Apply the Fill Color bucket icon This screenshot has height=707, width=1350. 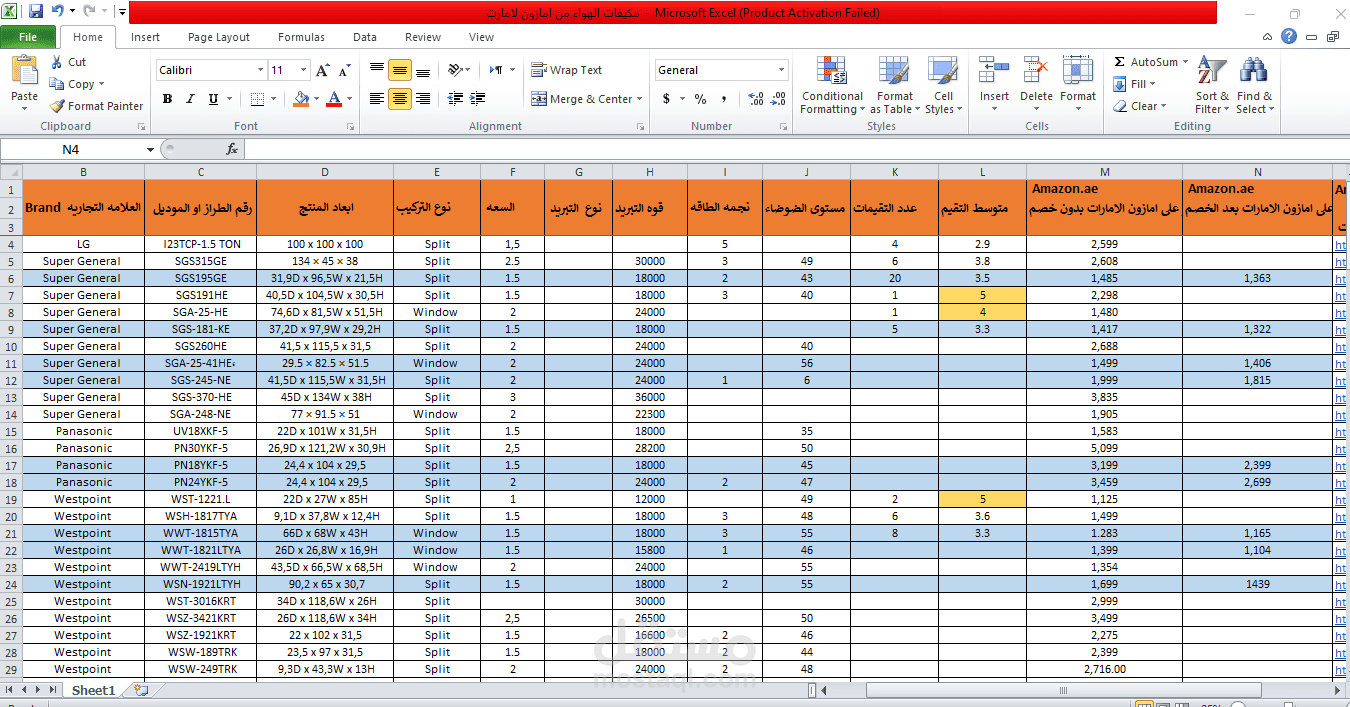(302, 99)
